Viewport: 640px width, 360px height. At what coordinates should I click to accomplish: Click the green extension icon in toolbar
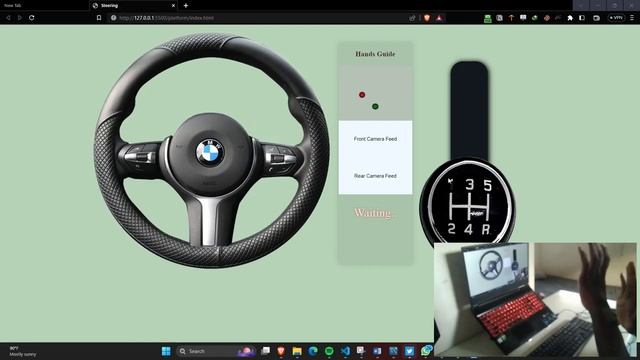pyautogui.click(x=487, y=18)
